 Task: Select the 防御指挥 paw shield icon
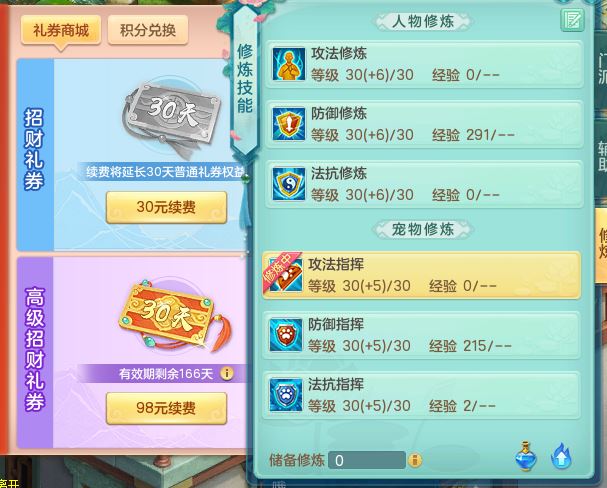click(286, 335)
